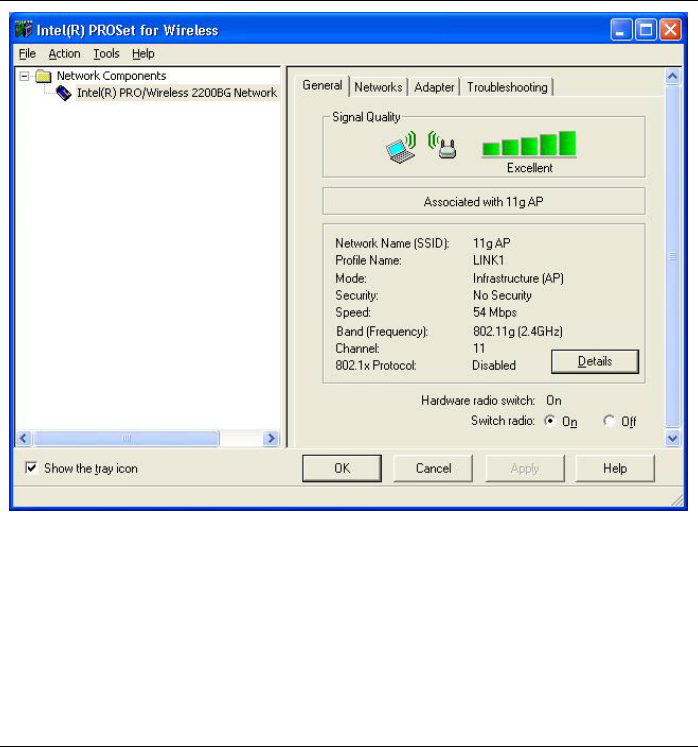This screenshot has width=698, height=747.
Task: Click the Excellent signal quality label
Action: (x=529, y=168)
